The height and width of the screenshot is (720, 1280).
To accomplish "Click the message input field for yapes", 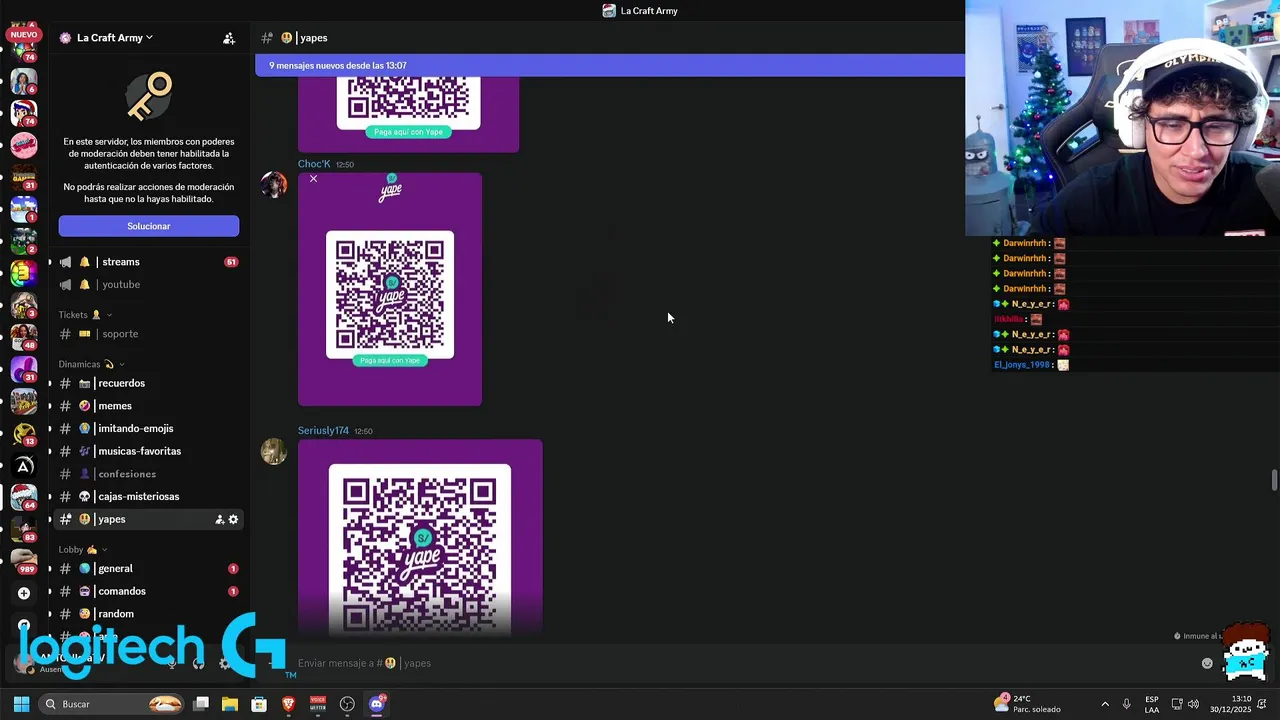I will (x=740, y=663).
